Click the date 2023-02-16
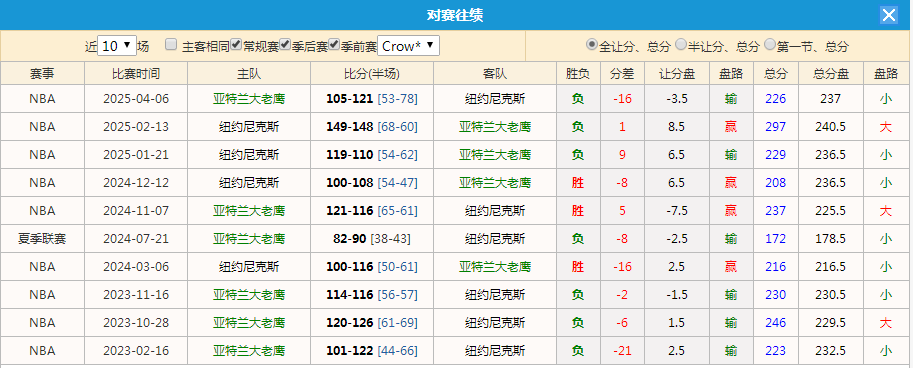The height and width of the screenshot is (368, 913). click(136, 351)
